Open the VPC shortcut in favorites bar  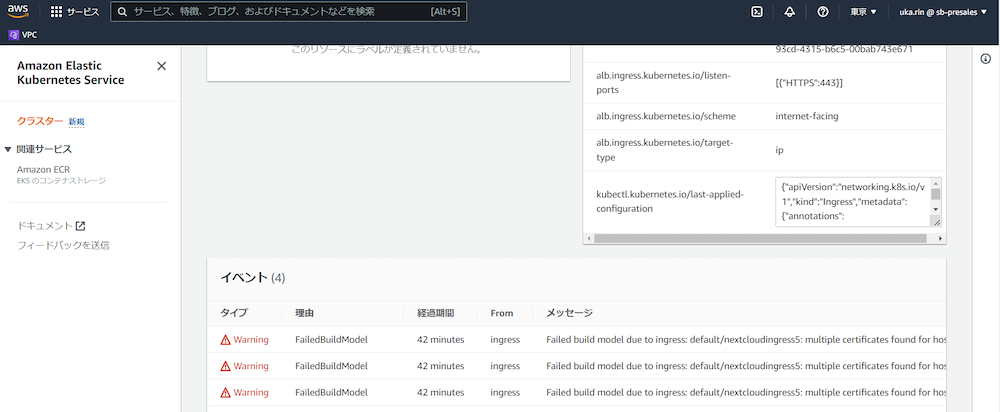coord(23,33)
